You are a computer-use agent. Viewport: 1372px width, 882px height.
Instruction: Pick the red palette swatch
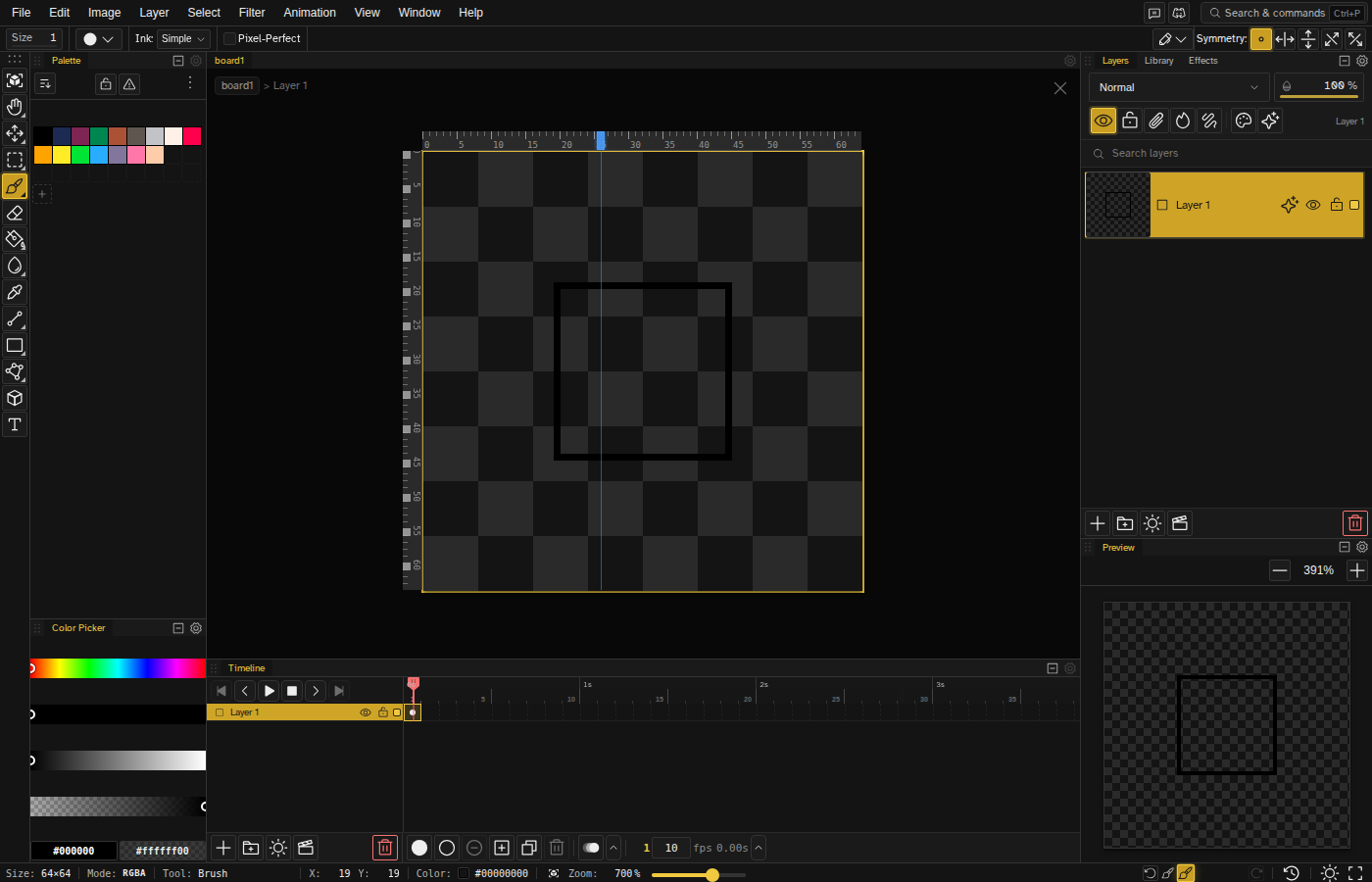point(192,136)
